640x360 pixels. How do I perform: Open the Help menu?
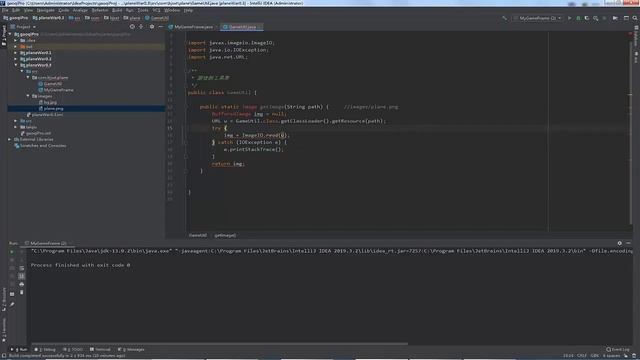click(188, 10)
